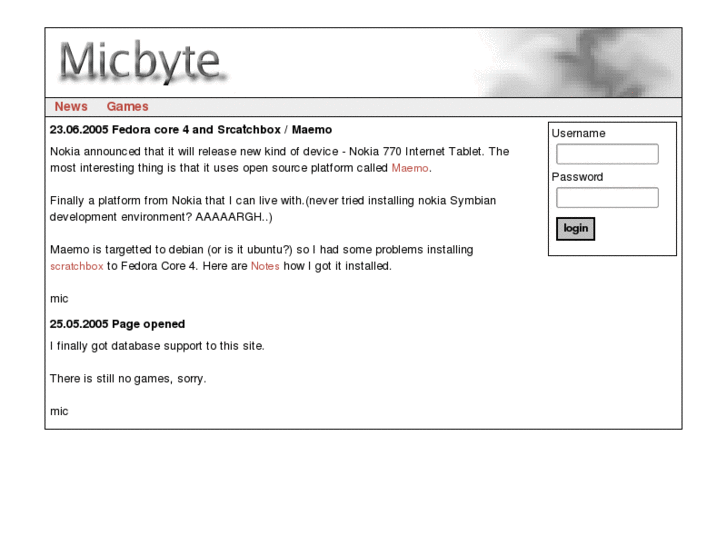Select the heading '23.06.2005 Fedora core 4 and Srcatchbox / Maemo'

click(191, 130)
